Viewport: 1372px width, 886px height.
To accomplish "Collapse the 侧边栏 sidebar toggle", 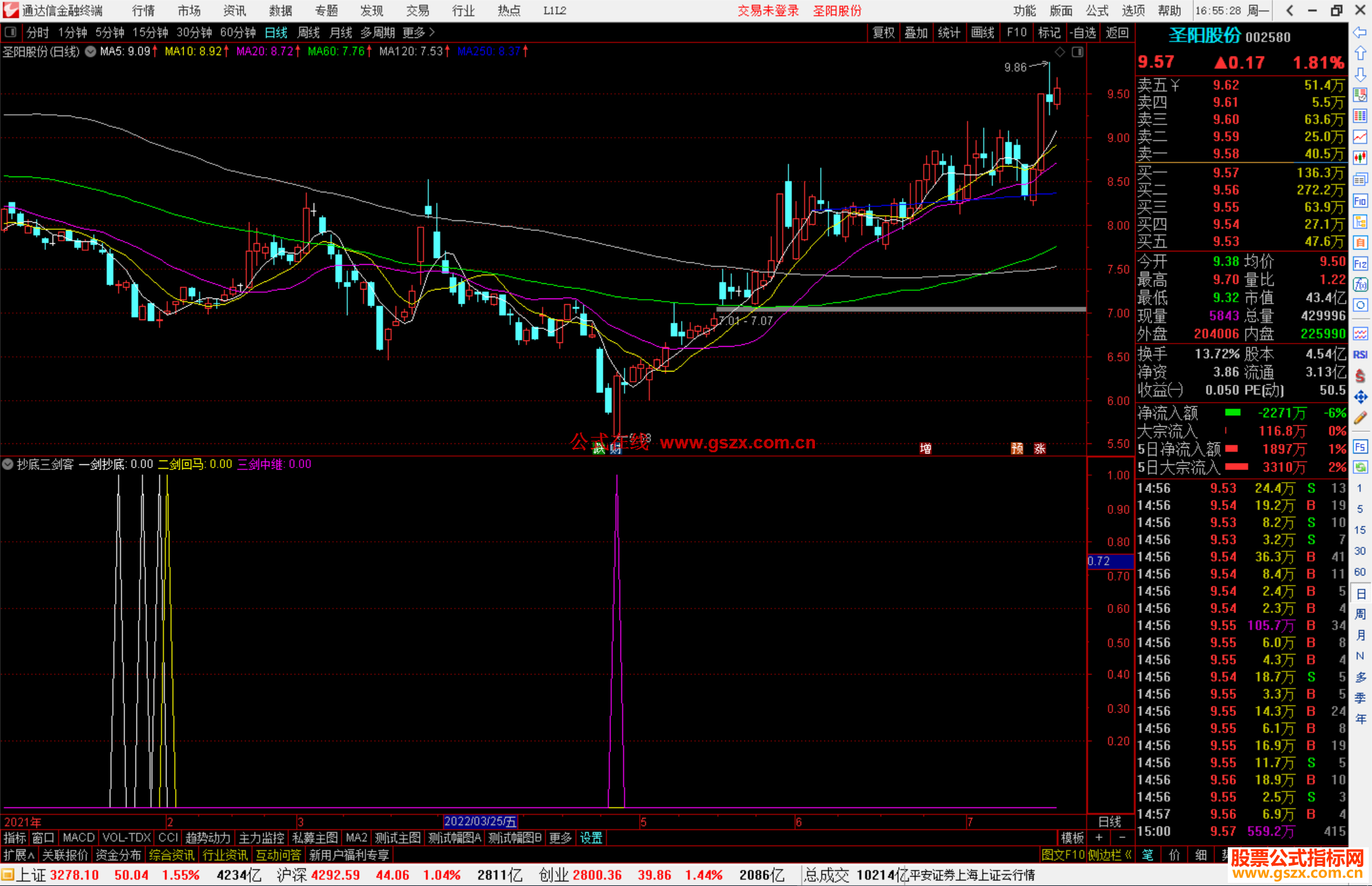I will click(1110, 855).
